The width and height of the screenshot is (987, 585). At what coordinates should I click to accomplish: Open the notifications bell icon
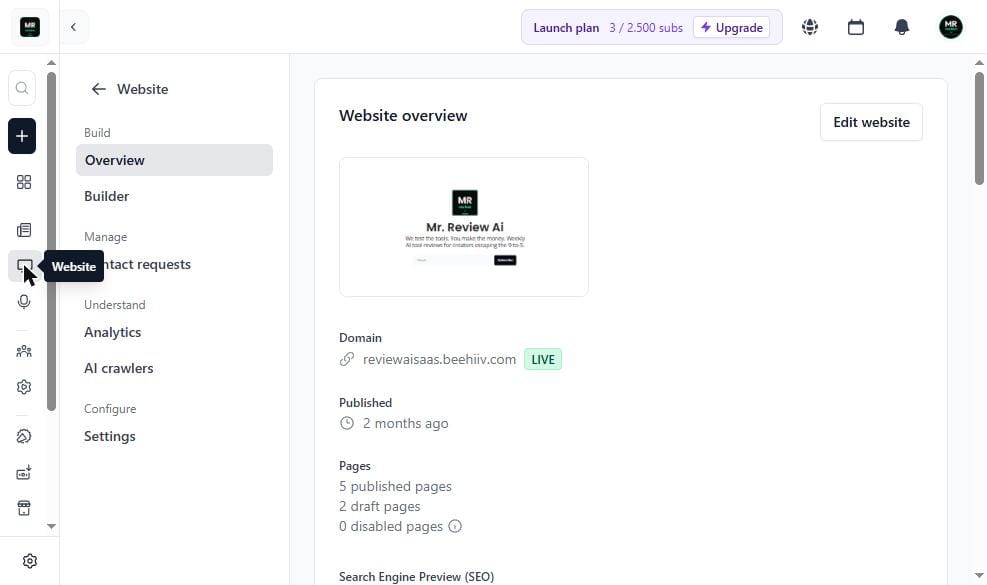901,27
